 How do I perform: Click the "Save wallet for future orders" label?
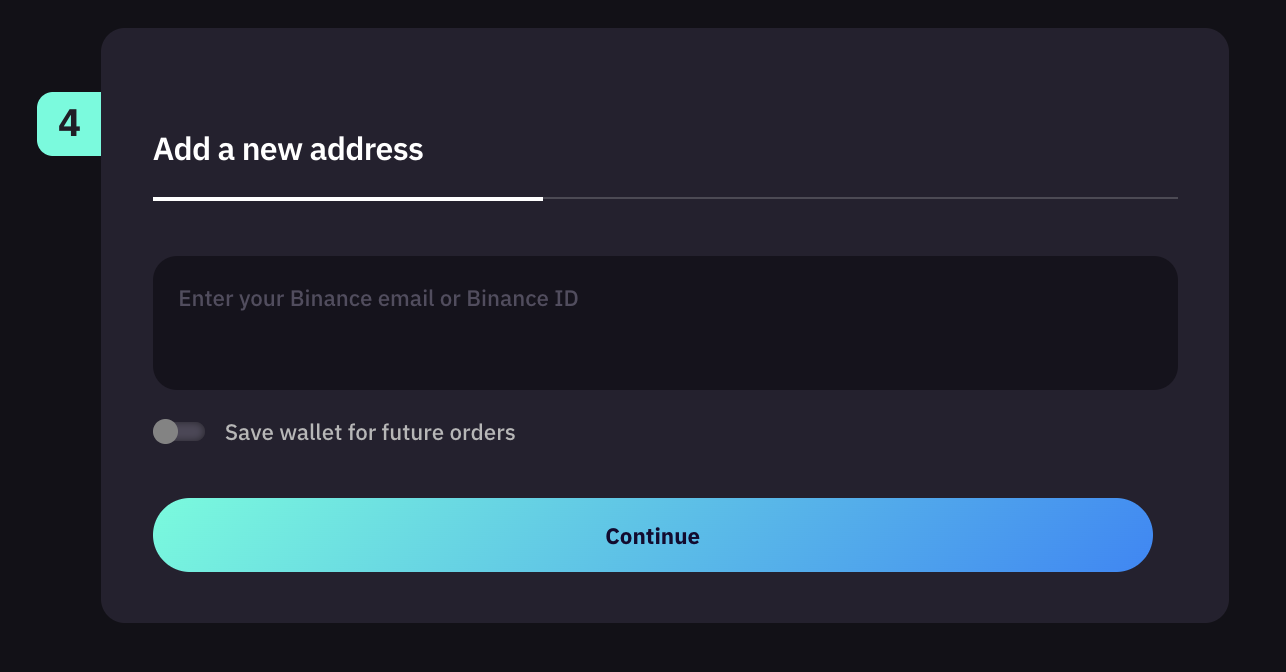tap(370, 433)
